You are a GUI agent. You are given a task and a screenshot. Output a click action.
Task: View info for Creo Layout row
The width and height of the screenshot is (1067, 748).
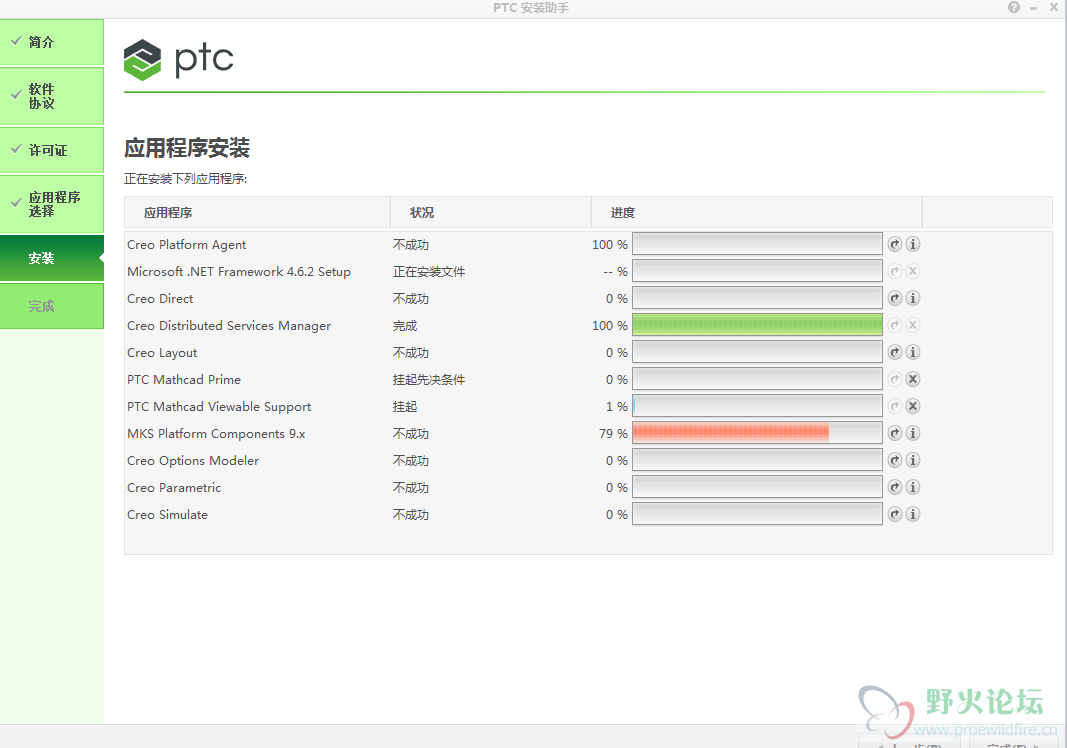click(x=913, y=352)
